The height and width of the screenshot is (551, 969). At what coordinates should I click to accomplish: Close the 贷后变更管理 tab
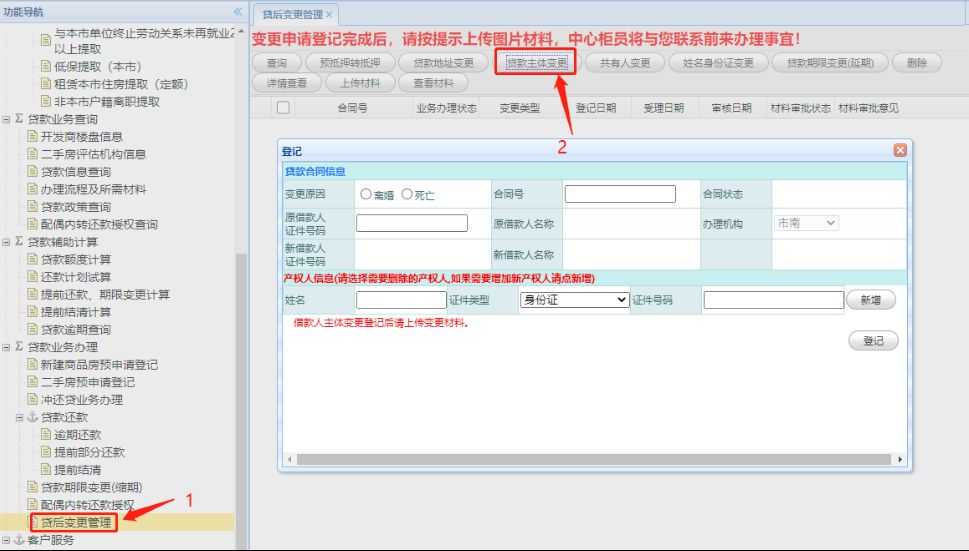pos(329,14)
